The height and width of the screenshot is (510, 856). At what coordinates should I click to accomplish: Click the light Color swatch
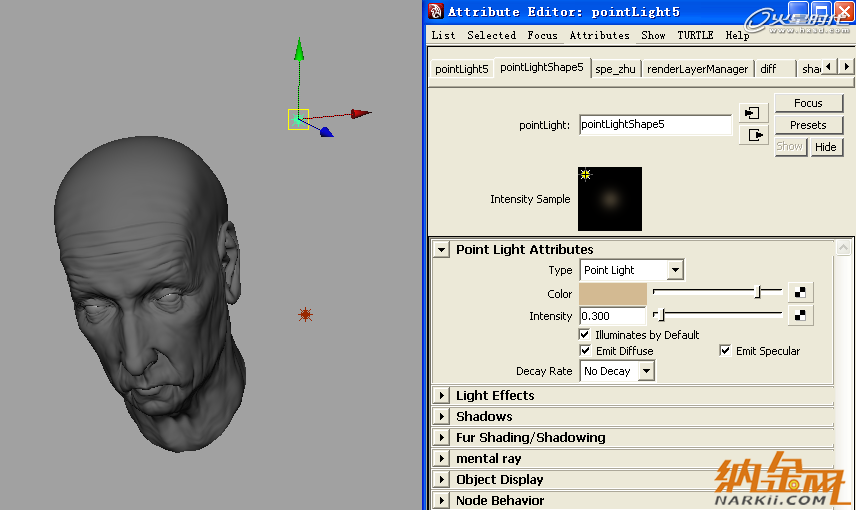[x=613, y=293]
